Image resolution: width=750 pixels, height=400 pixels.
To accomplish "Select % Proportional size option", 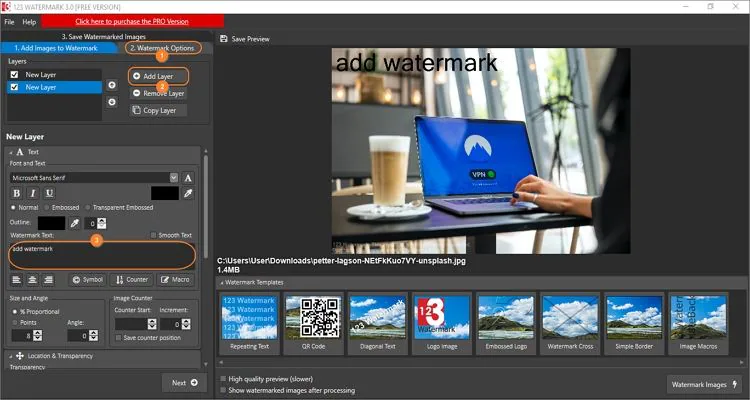I will [x=15, y=312].
